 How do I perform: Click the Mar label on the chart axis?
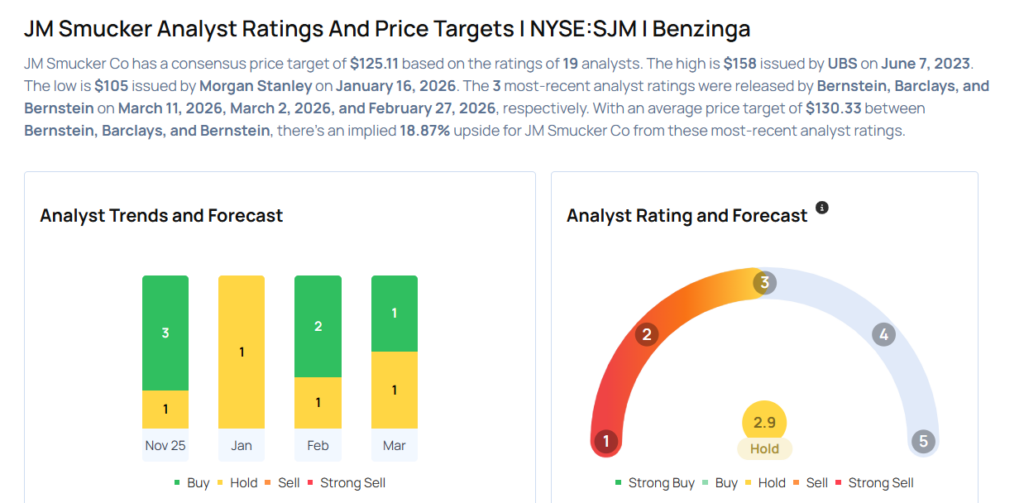394,445
